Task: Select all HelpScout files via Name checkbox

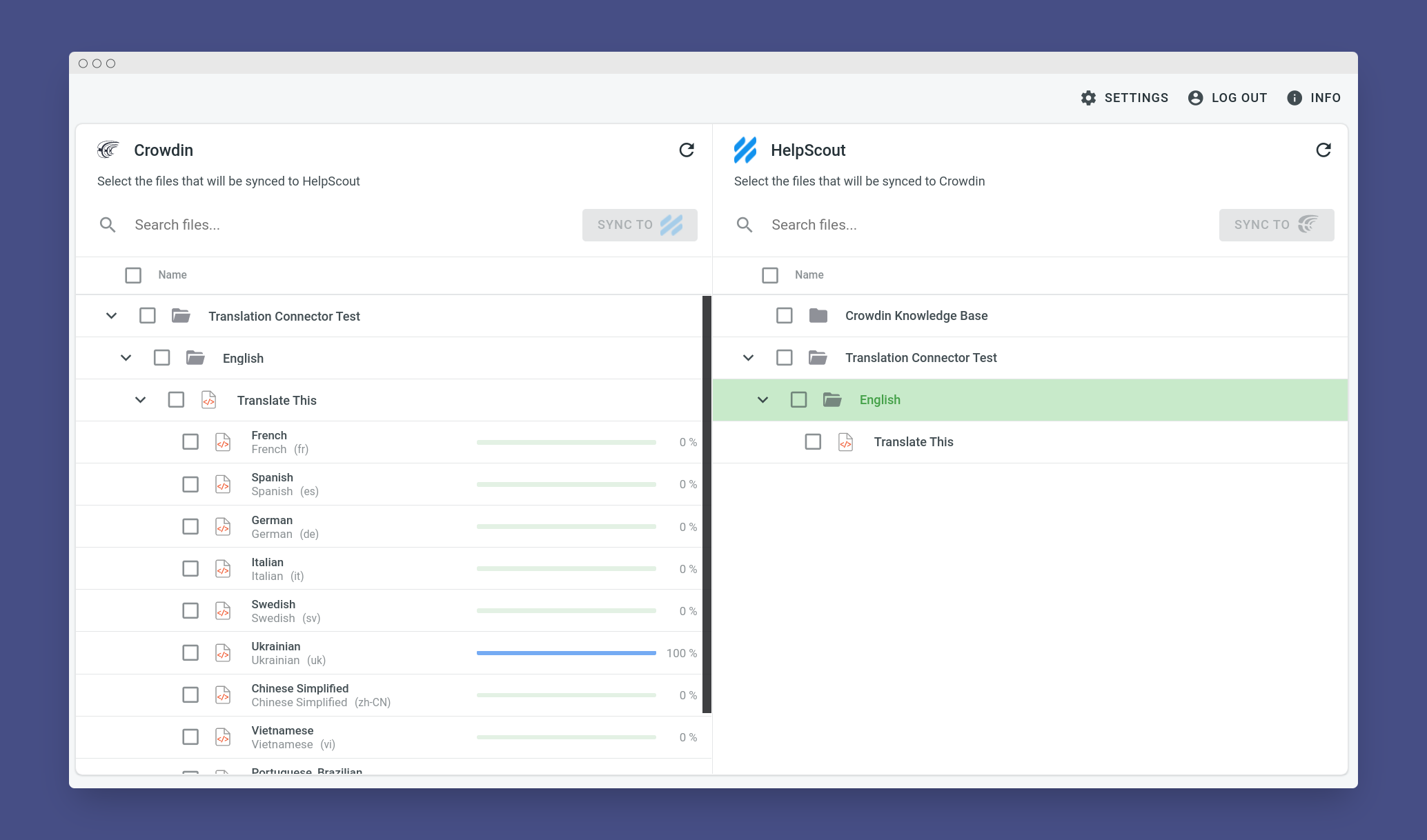Action: [770, 275]
